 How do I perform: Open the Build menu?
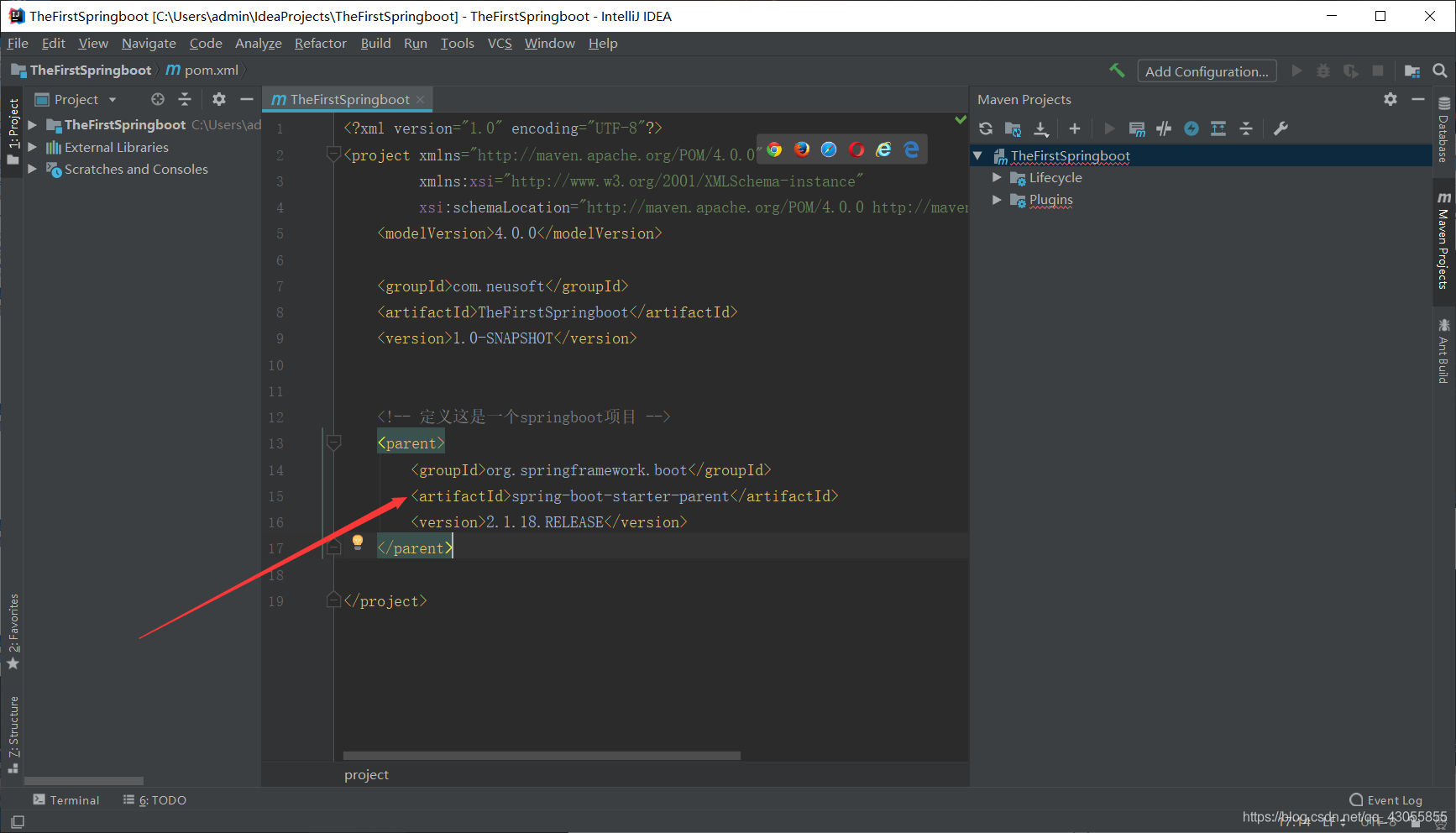375,43
